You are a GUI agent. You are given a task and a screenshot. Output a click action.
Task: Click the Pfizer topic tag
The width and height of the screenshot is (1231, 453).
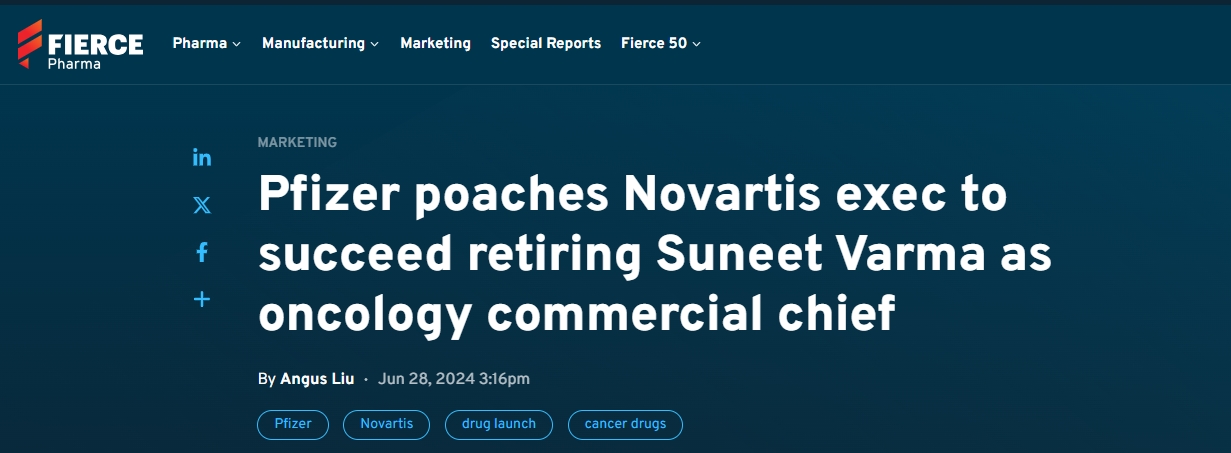293,424
